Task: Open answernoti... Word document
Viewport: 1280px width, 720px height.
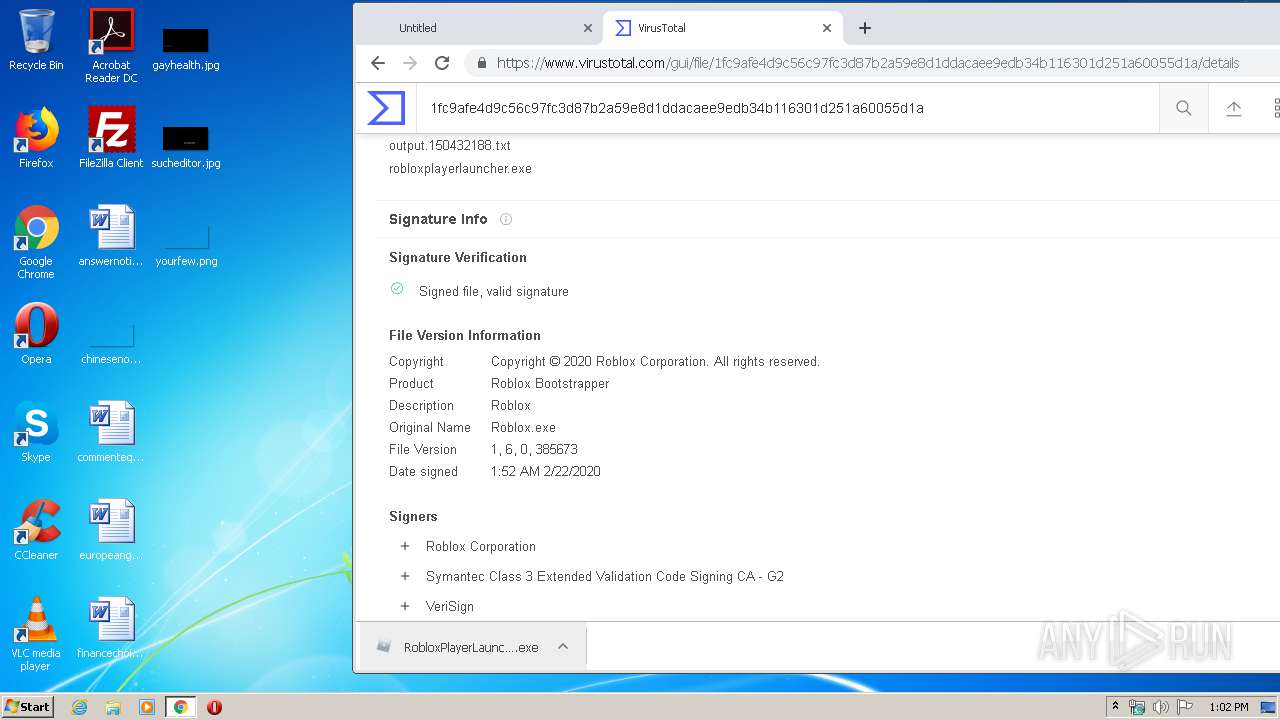Action: 111,236
